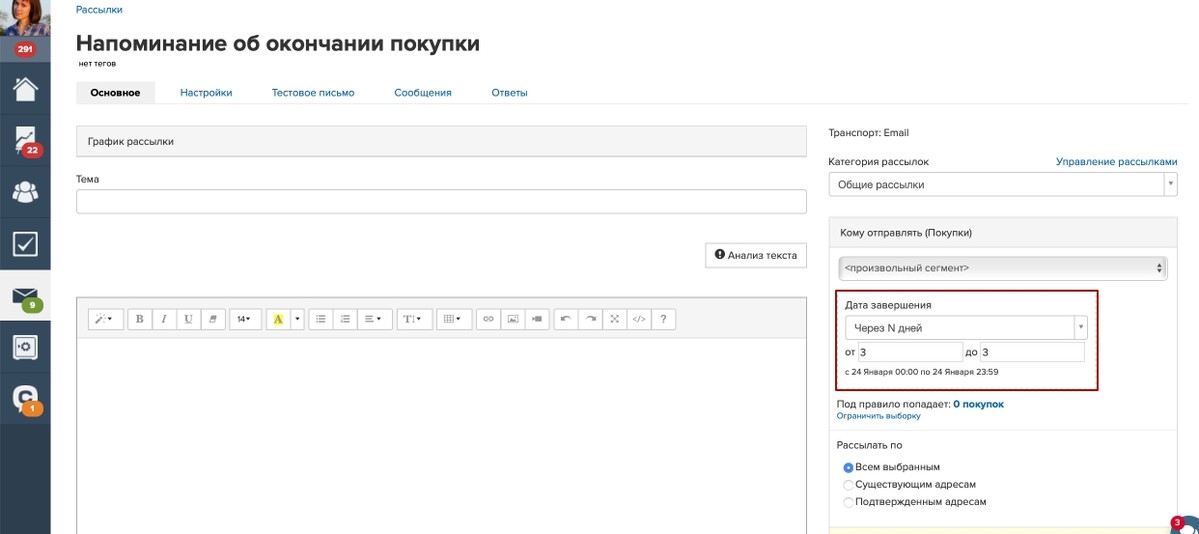
Task: Click the Анализ текста button
Action: tap(755, 256)
